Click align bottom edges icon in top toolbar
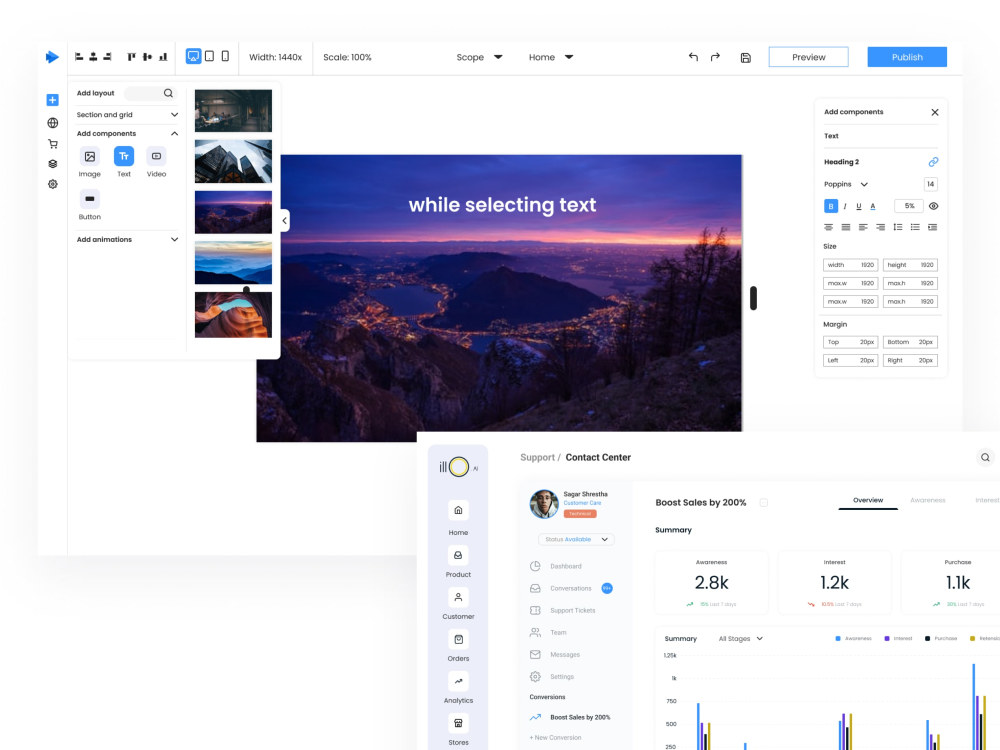Viewport: 1000px width, 750px height. 163,57
